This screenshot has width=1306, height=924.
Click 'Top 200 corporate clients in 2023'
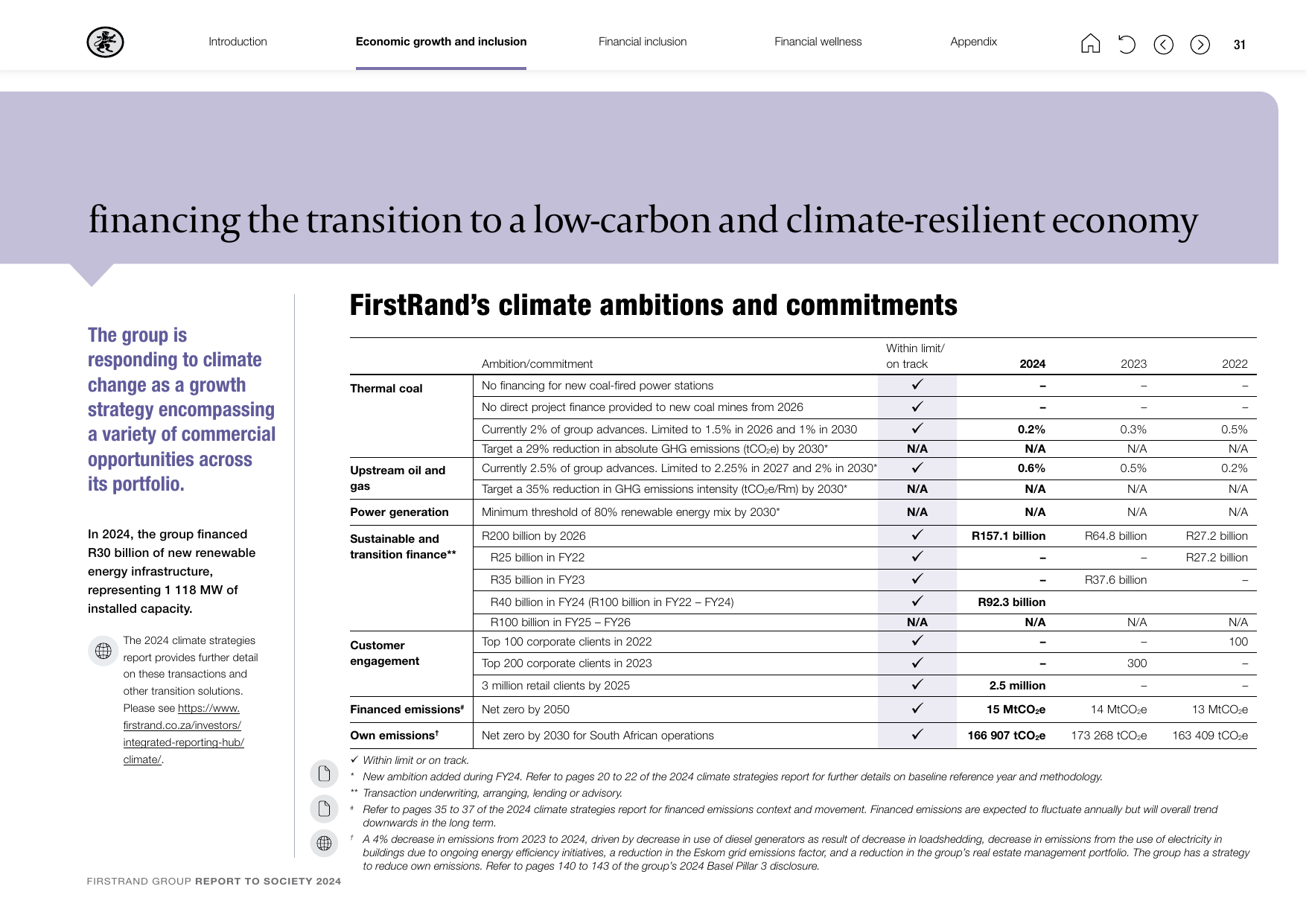pos(567,663)
